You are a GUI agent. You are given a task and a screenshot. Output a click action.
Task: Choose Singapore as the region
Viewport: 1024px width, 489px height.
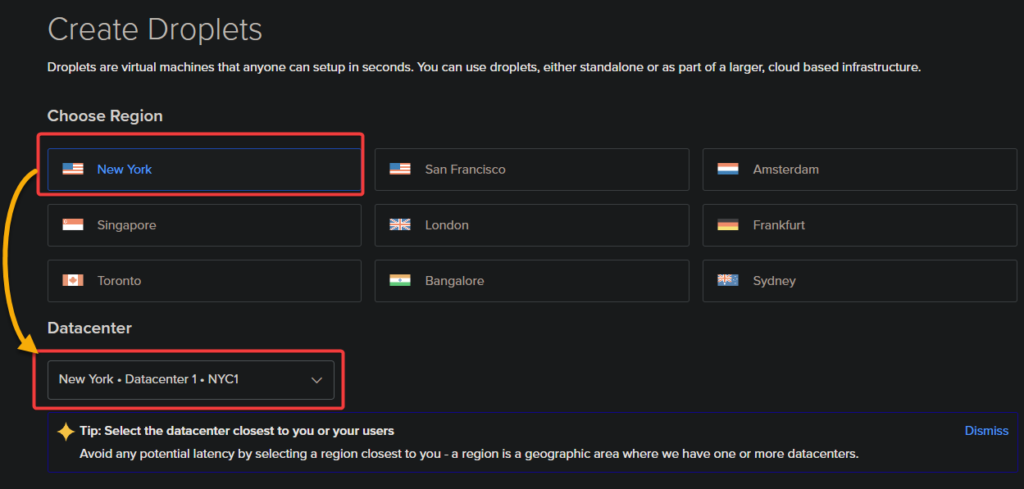point(204,225)
